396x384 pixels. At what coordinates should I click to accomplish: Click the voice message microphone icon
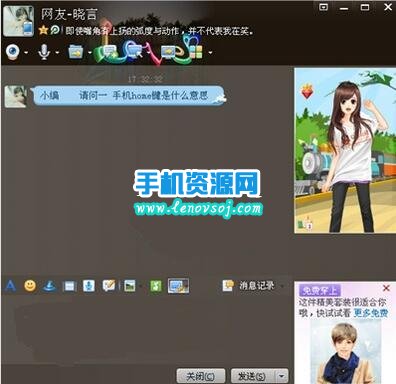[x=89, y=286]
